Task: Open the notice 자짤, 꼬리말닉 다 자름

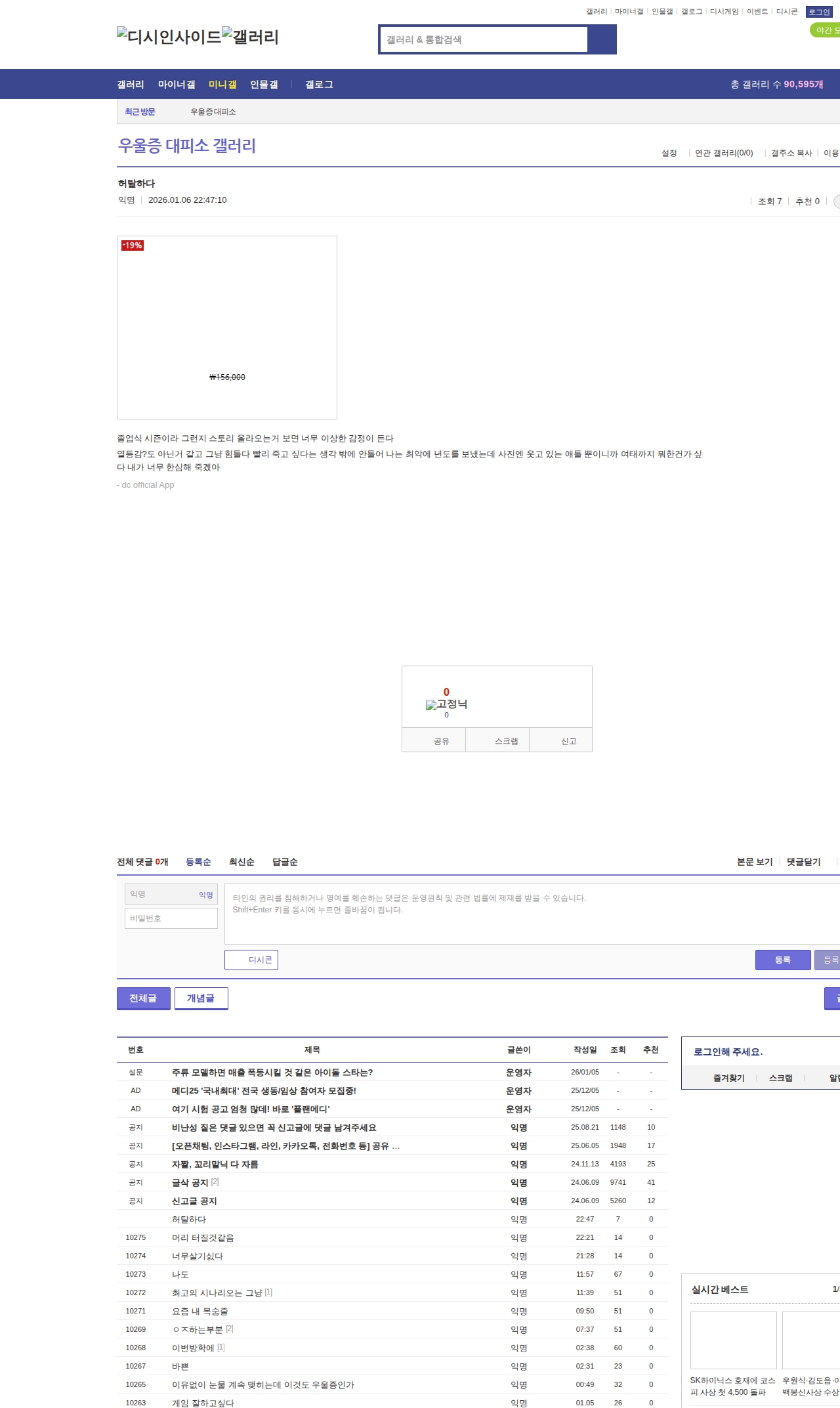Action: pyautogui.click(x=215, y=1164)
